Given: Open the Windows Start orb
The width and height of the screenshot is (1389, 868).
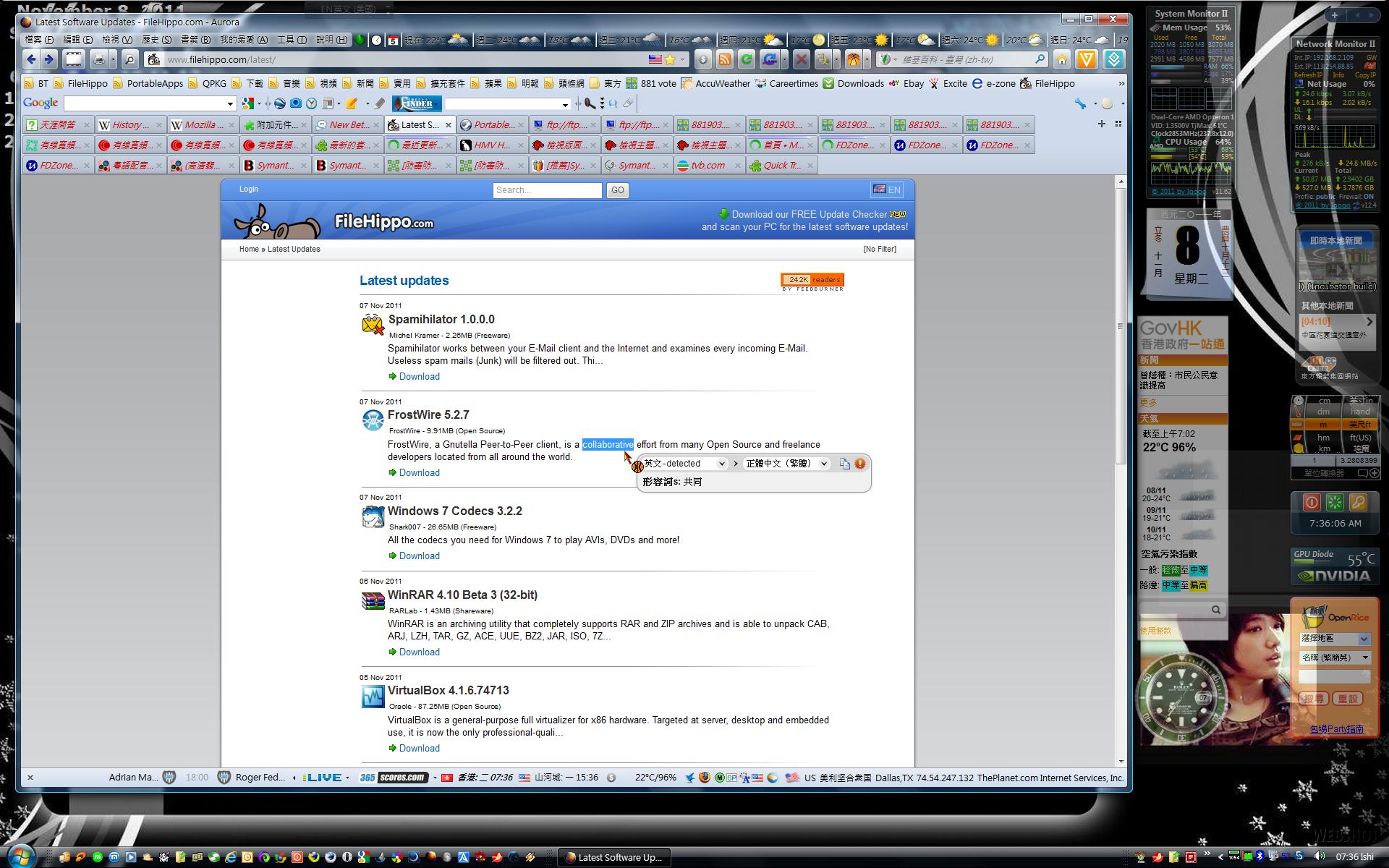Looking at the screenshot, I should (20, 856).
